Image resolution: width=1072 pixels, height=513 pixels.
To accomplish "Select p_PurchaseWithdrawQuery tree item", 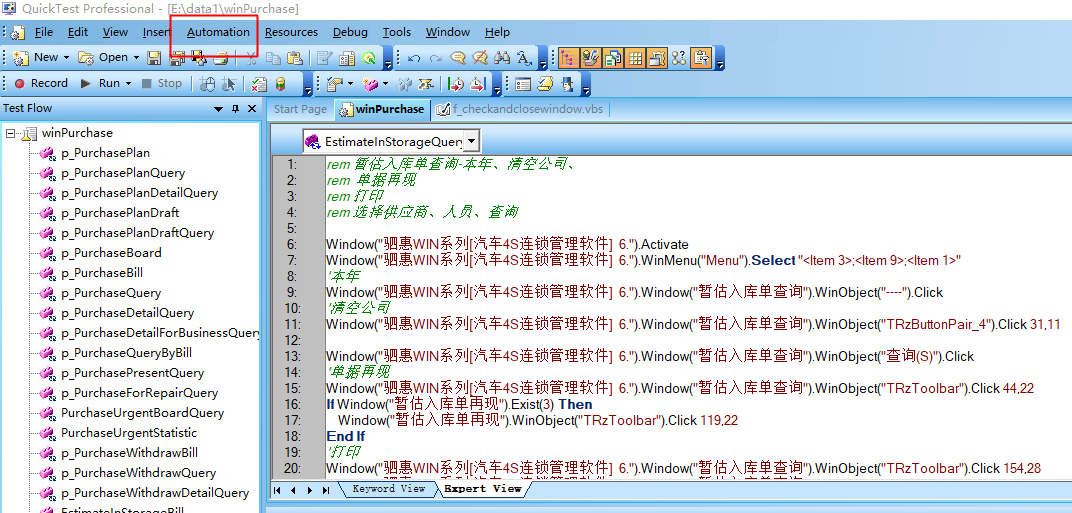I will (138, 473).
